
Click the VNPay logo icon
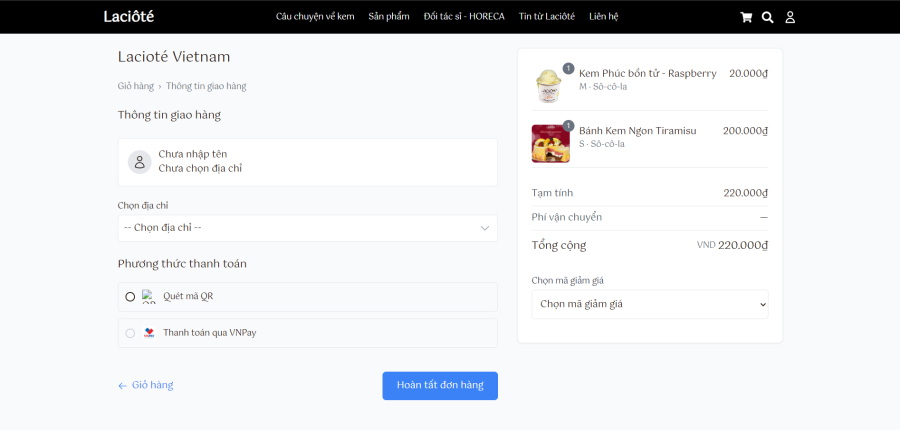click(149, 332)
